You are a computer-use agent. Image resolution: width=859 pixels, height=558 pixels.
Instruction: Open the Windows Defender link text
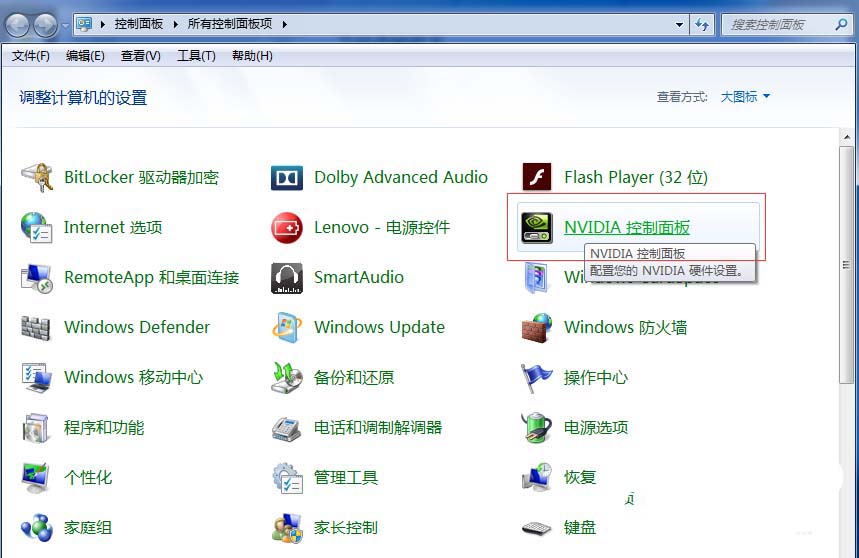pyautogui.click(x=137, y=327)
